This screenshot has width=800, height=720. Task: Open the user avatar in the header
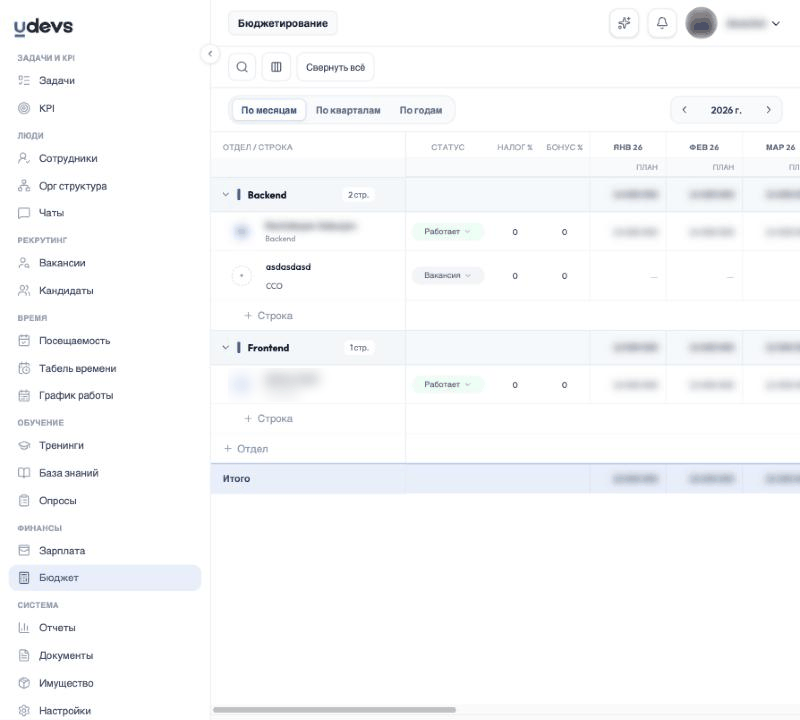[x=701, y=23]
